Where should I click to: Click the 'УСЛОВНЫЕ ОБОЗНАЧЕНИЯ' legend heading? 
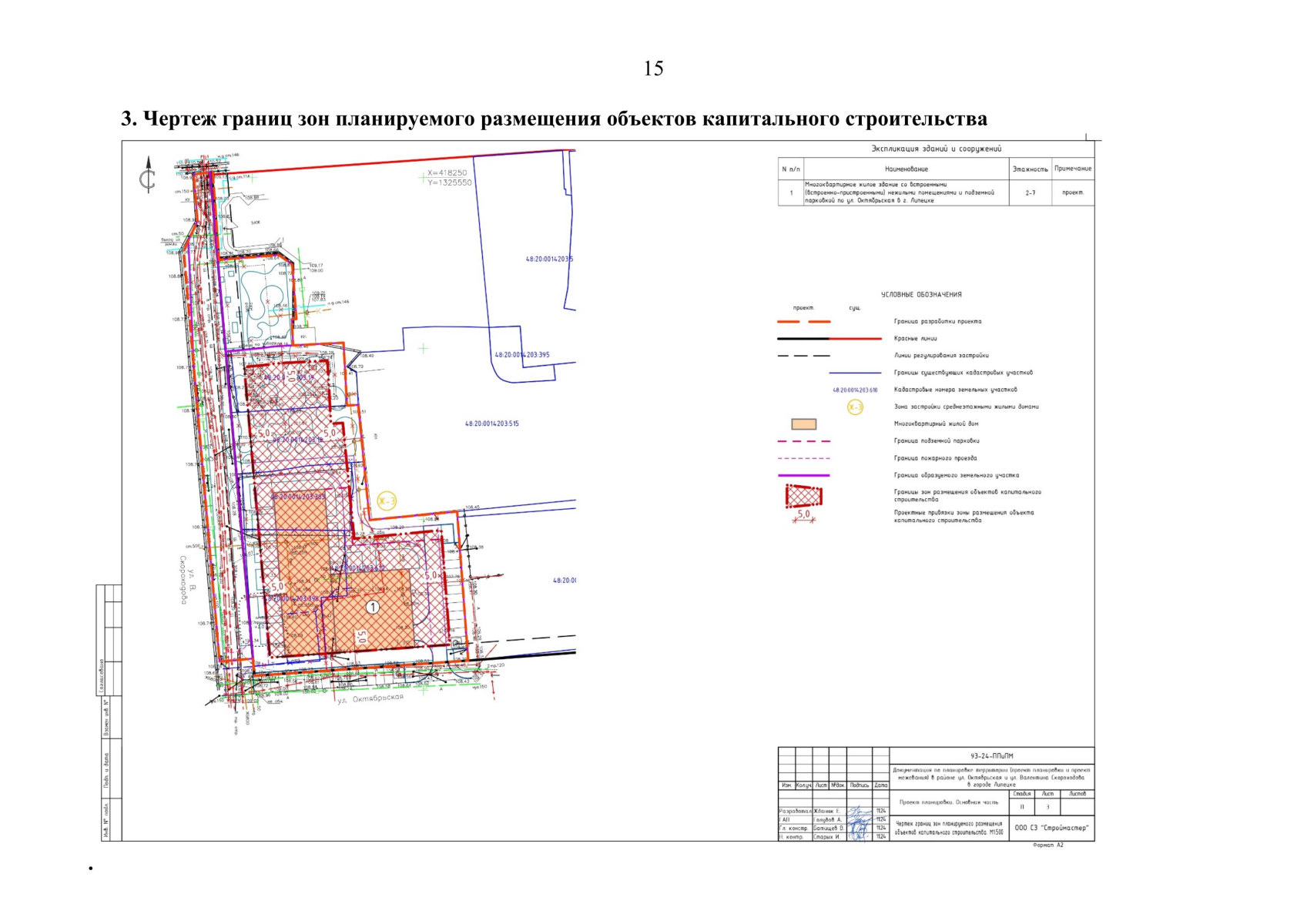coord(921,294)
